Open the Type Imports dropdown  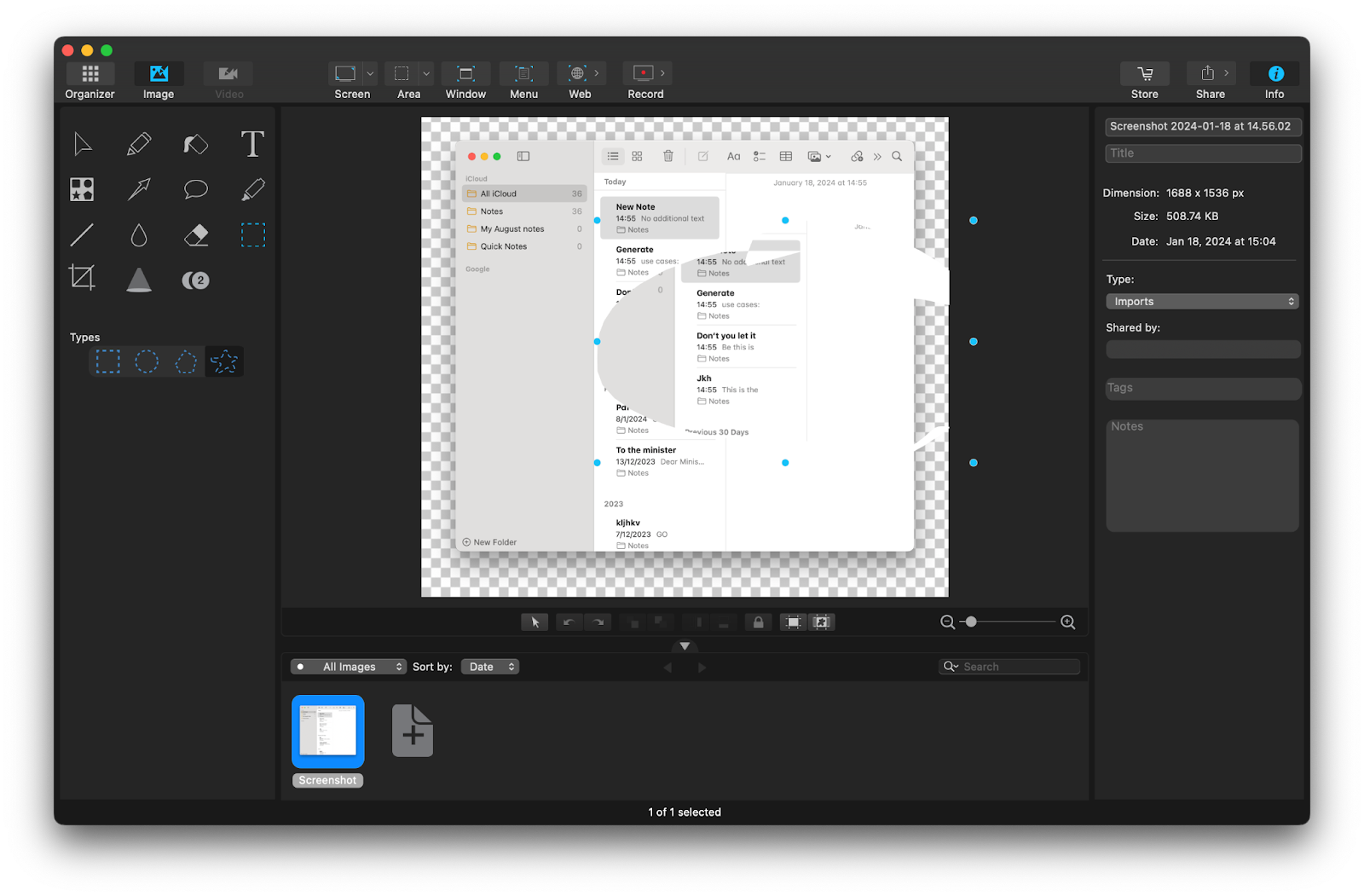tap(1202, 301)
